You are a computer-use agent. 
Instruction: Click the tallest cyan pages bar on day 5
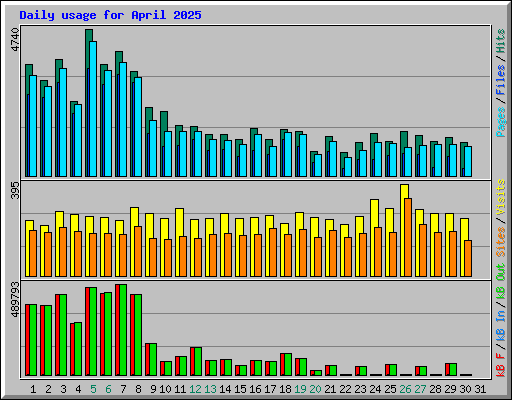click(x=93, y=109)
